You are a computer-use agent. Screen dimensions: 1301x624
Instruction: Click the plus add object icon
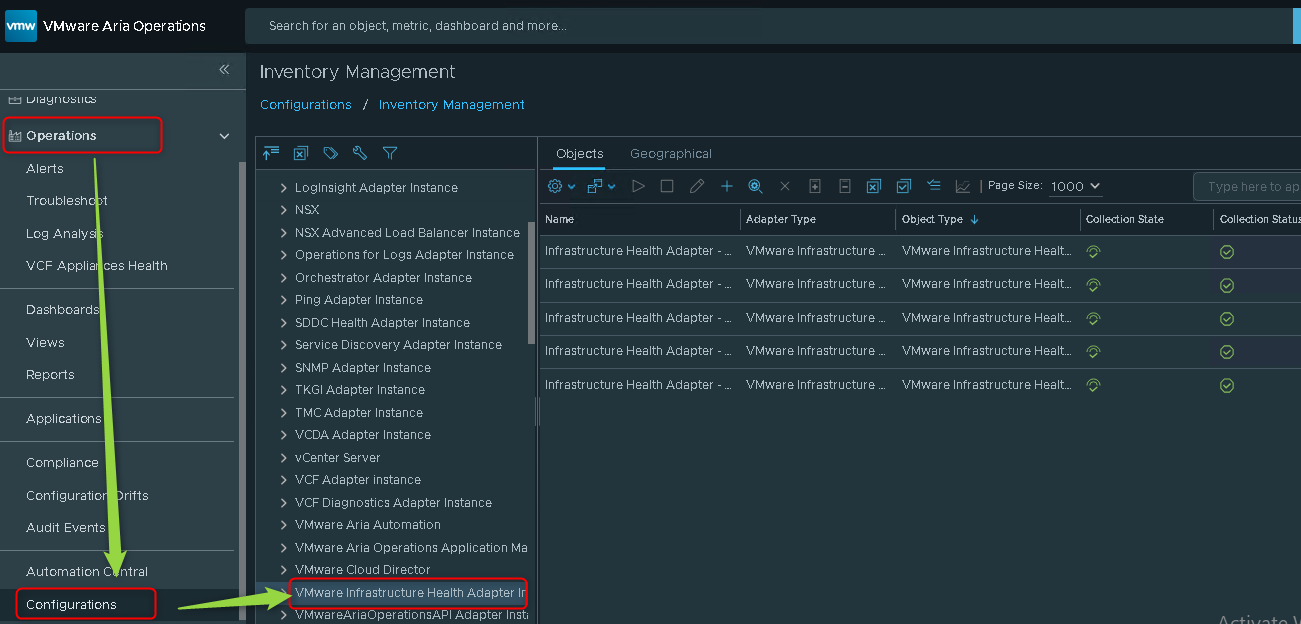(x=727, y=186)
